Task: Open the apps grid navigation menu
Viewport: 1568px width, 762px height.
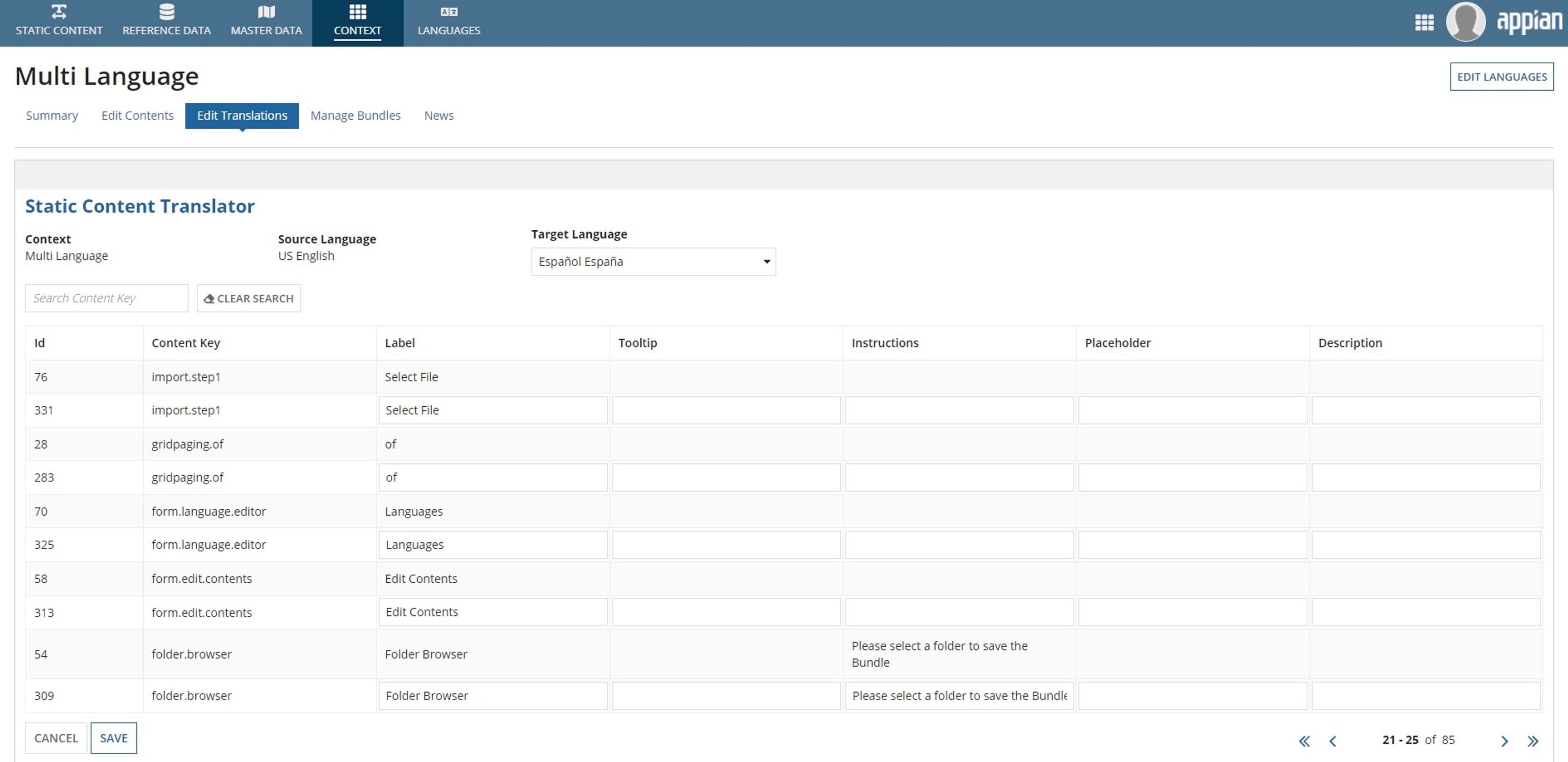Action: coord(1424,23)
